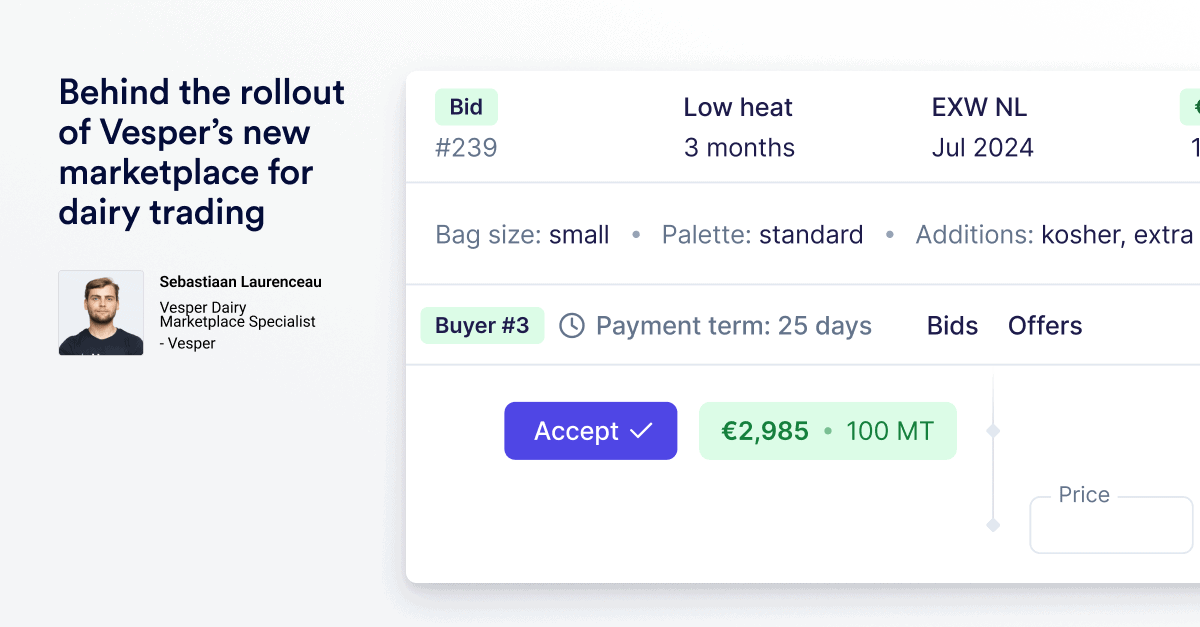Click the article headline about Vesper's marketplace

(202, 152)
